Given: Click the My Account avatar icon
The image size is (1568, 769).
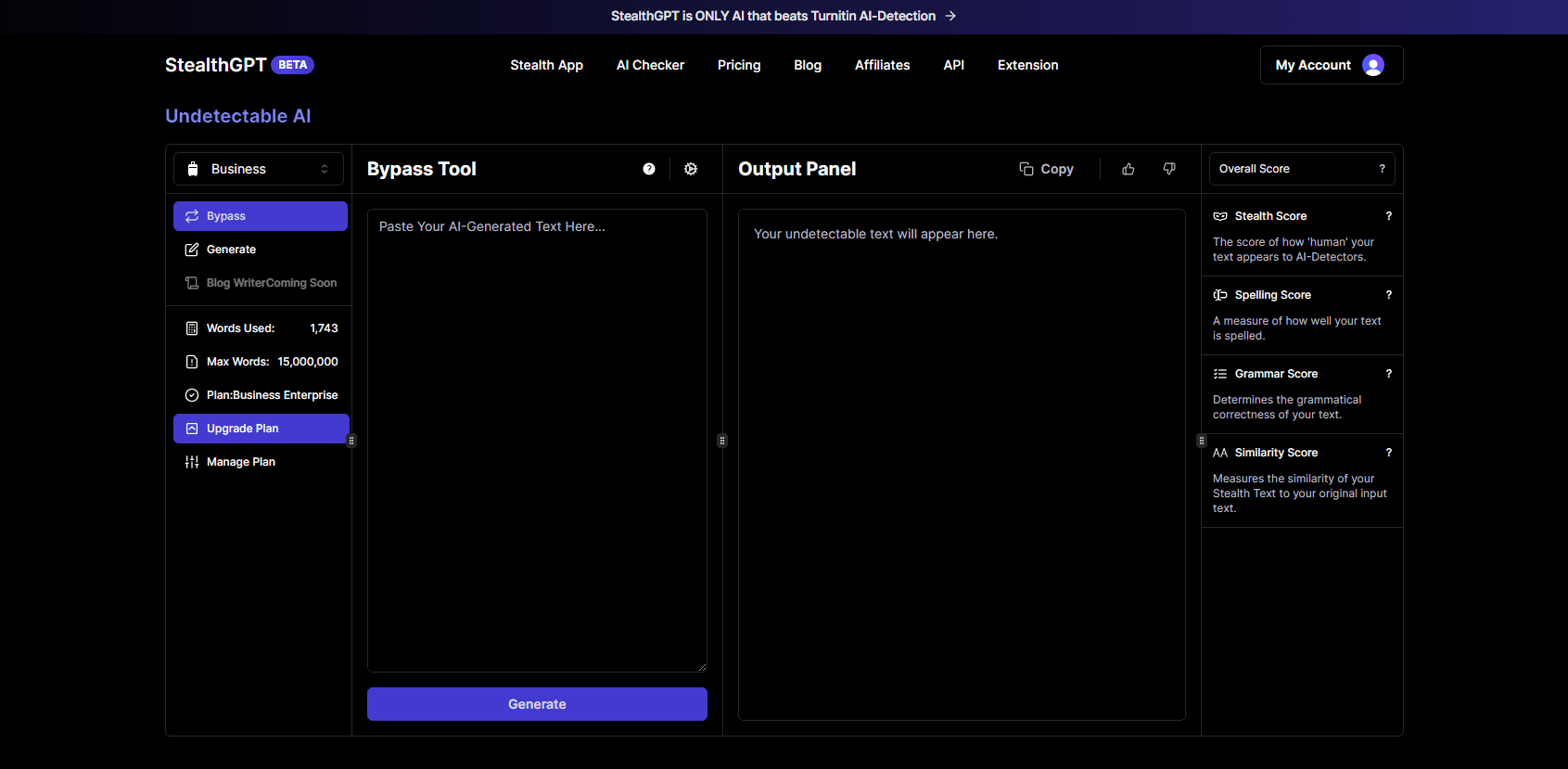Looking at the screenshot, I should (1373, 65).
